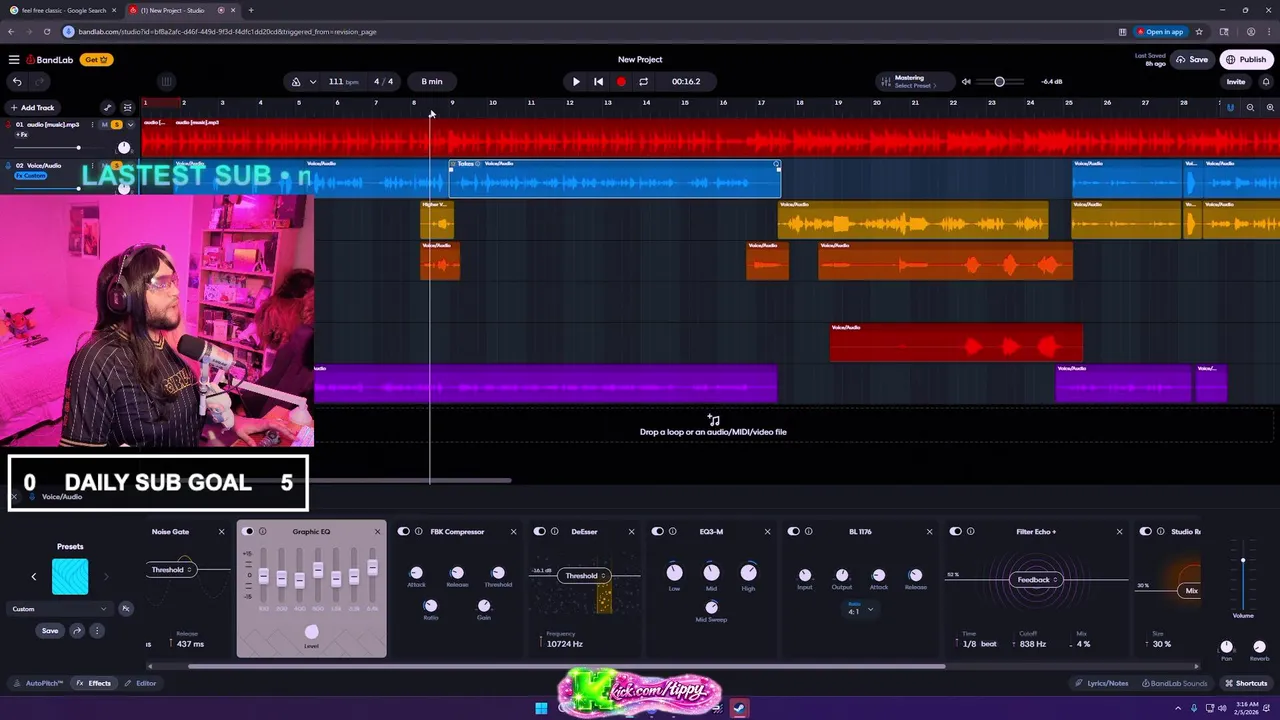Toggle the metronome icon
This screenshot has height=720, width=1280.
pyautogui.click(x=296, y=82)
